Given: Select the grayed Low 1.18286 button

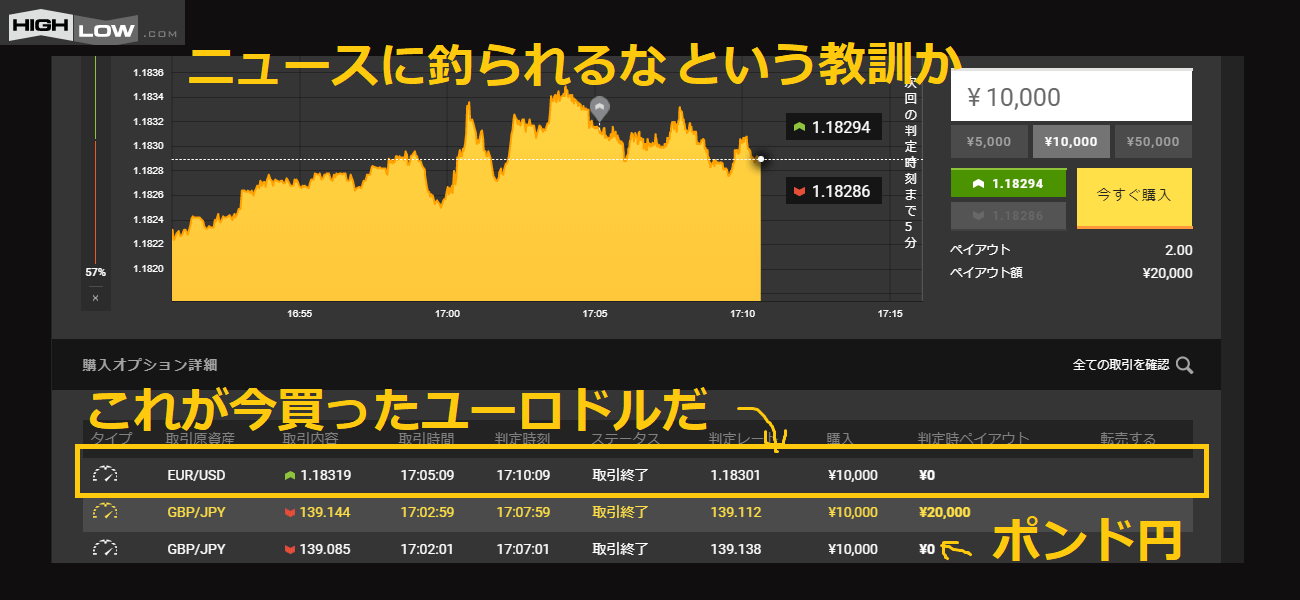Looking at the screenshot, I should (1008, 215).
